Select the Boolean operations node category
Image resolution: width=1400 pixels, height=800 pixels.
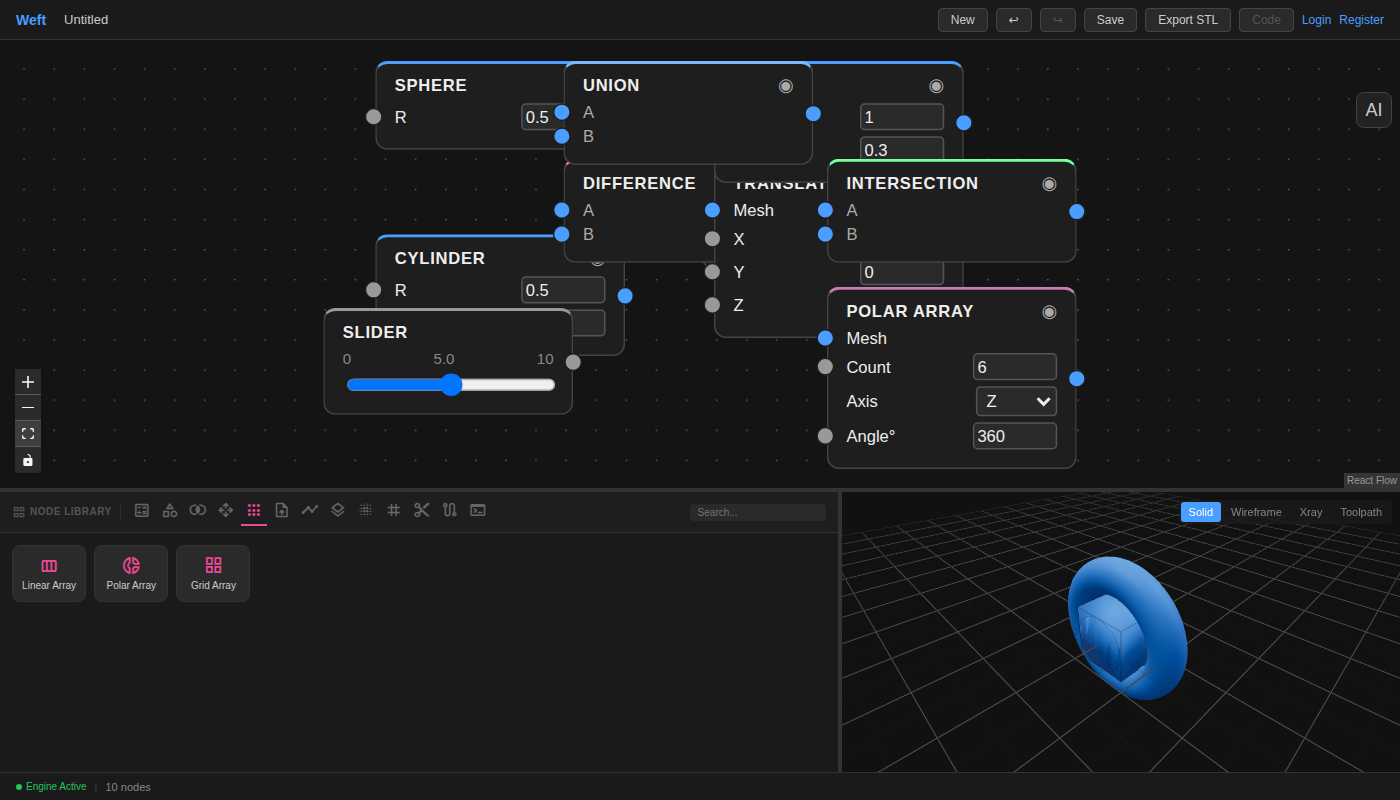tap(197, 510)
